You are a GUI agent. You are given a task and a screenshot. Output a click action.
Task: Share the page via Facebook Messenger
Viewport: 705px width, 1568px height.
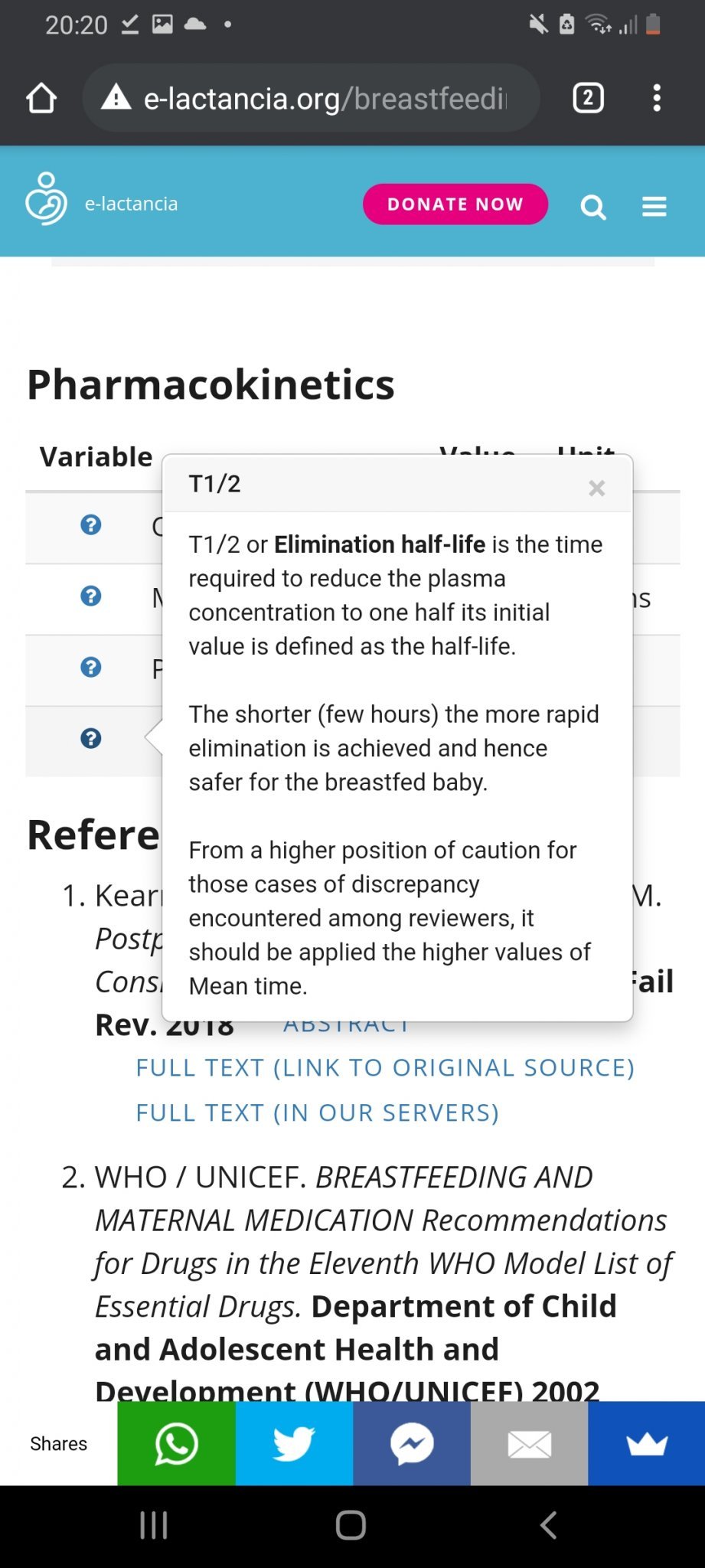click(412, 1443)
